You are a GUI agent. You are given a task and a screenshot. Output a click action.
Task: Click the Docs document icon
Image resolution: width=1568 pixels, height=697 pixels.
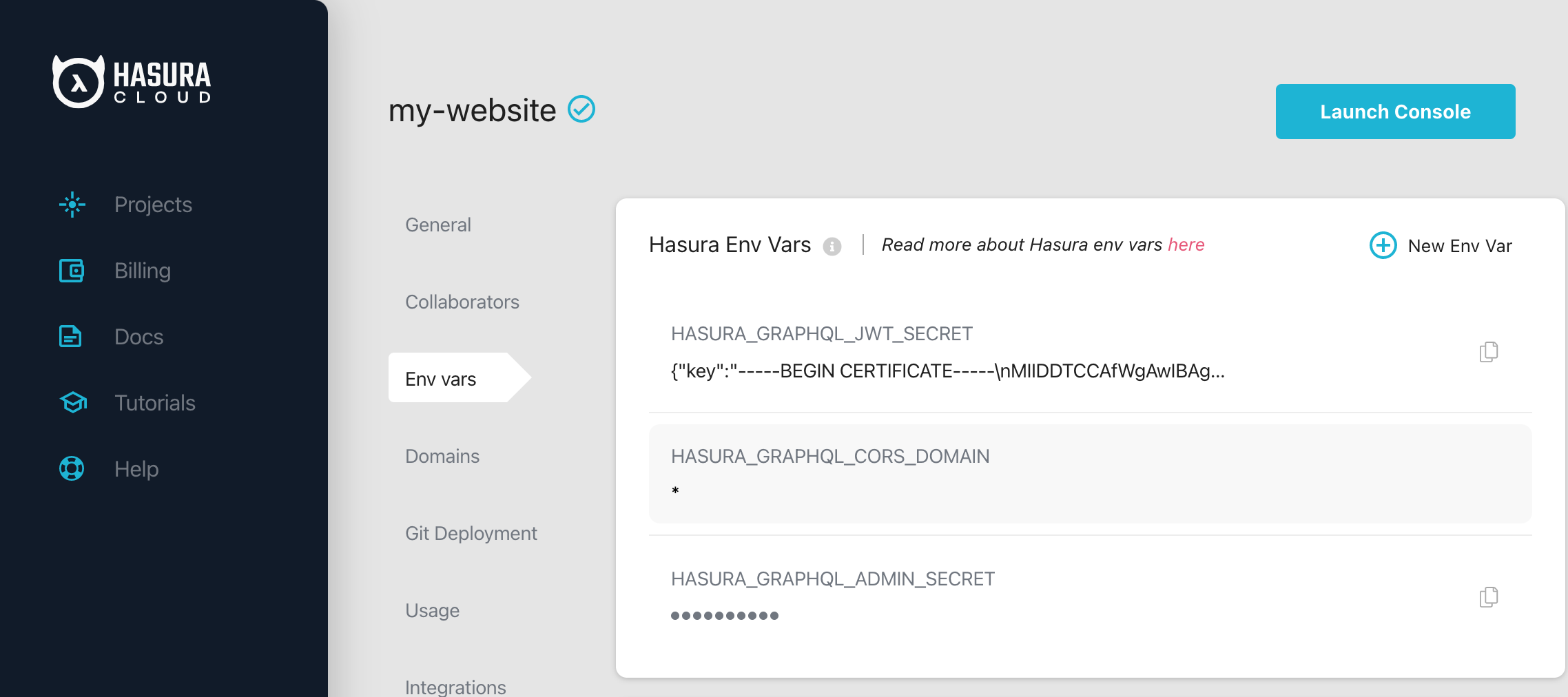pos(70,336)
